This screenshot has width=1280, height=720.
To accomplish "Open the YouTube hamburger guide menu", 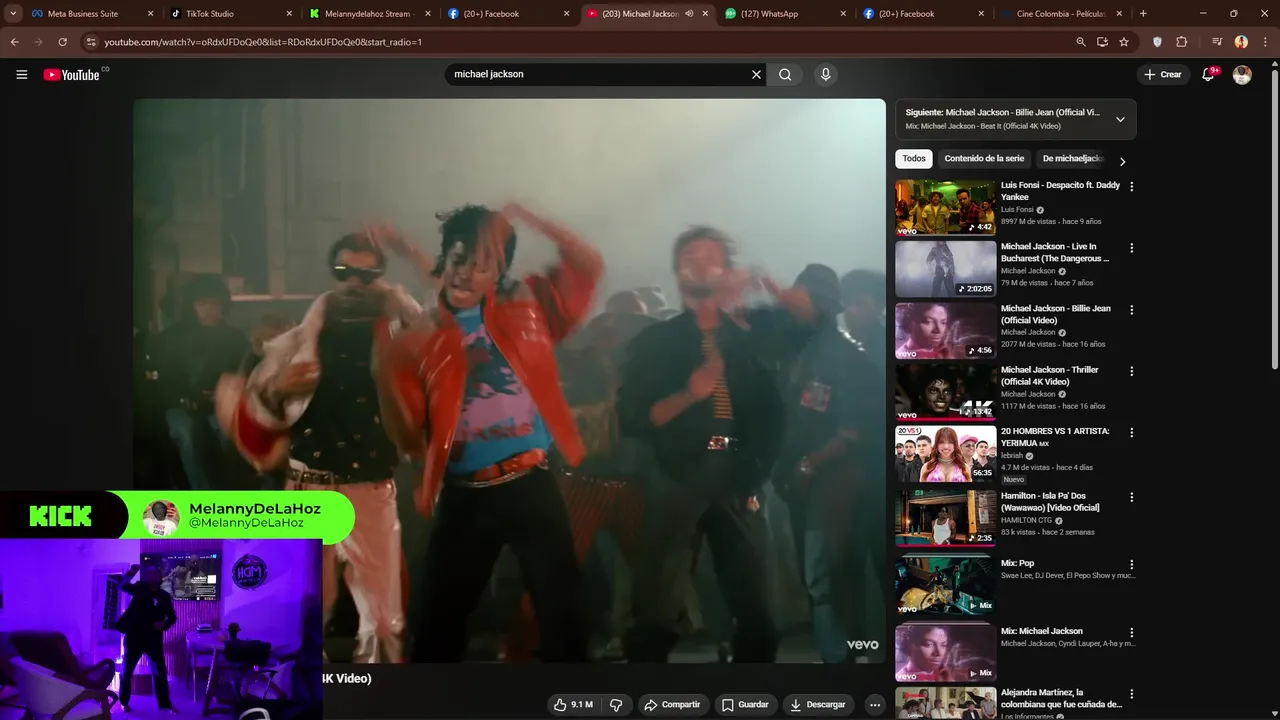I will 21,74.
